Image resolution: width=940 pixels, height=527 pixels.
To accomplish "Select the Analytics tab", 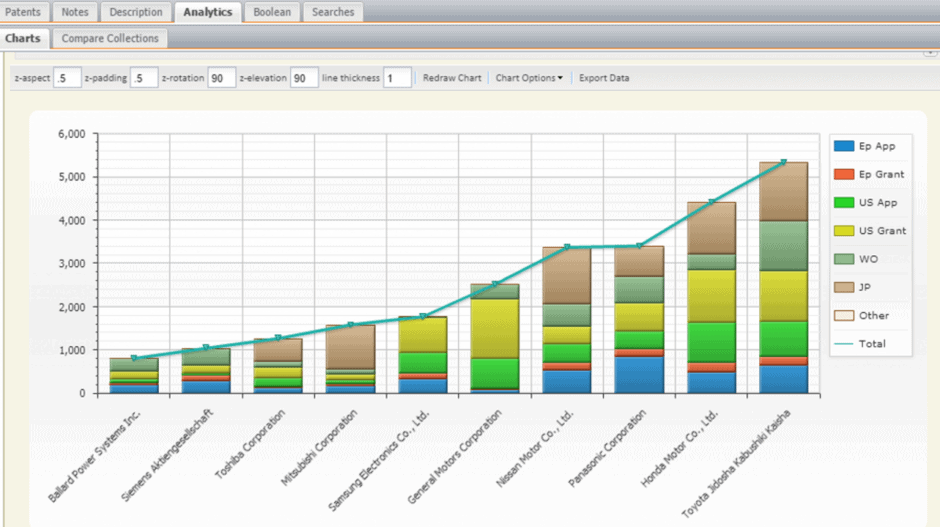I will tap(208, 12).
